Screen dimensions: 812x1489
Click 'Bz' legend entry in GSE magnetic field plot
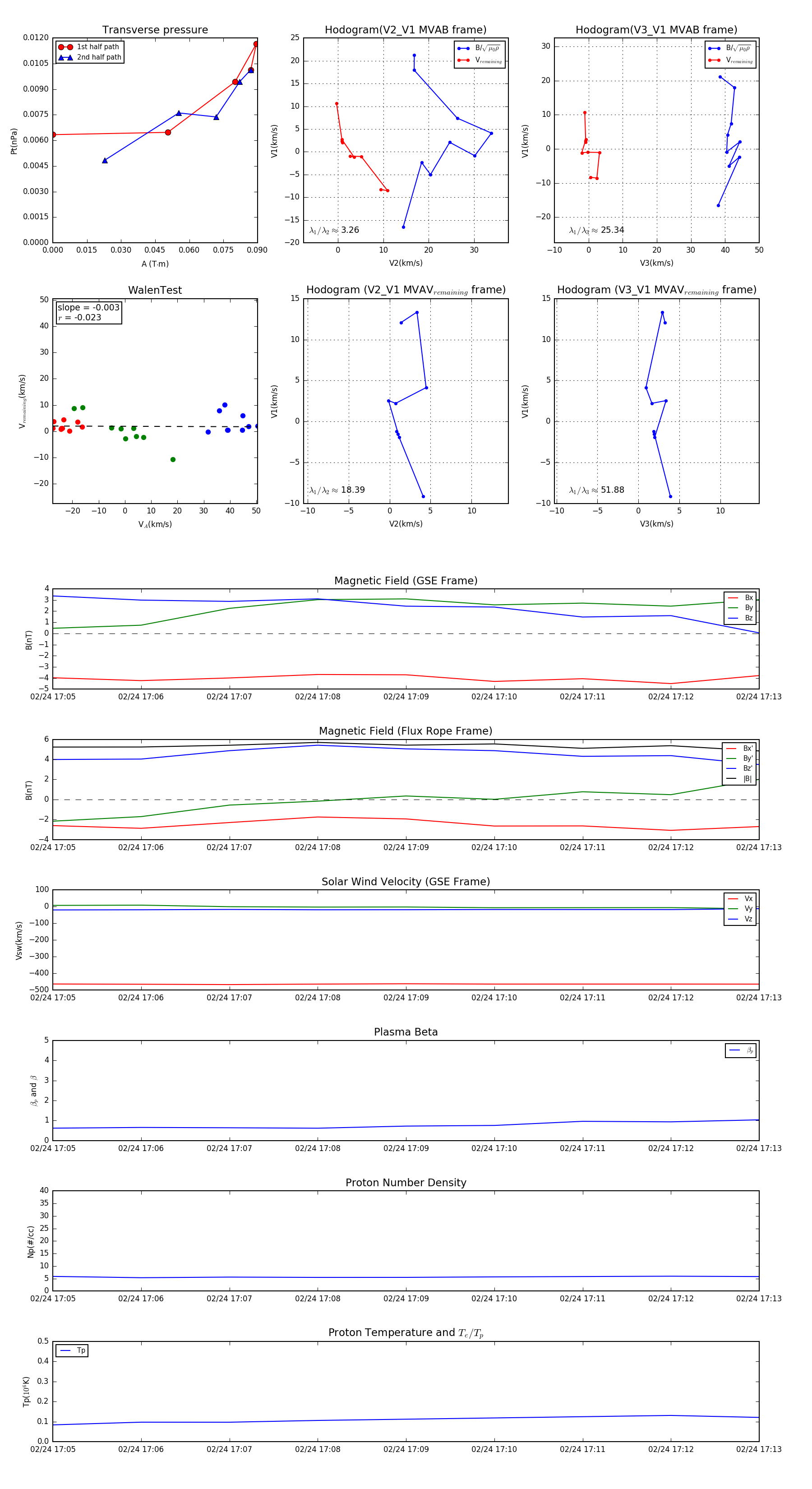(740, 618)
